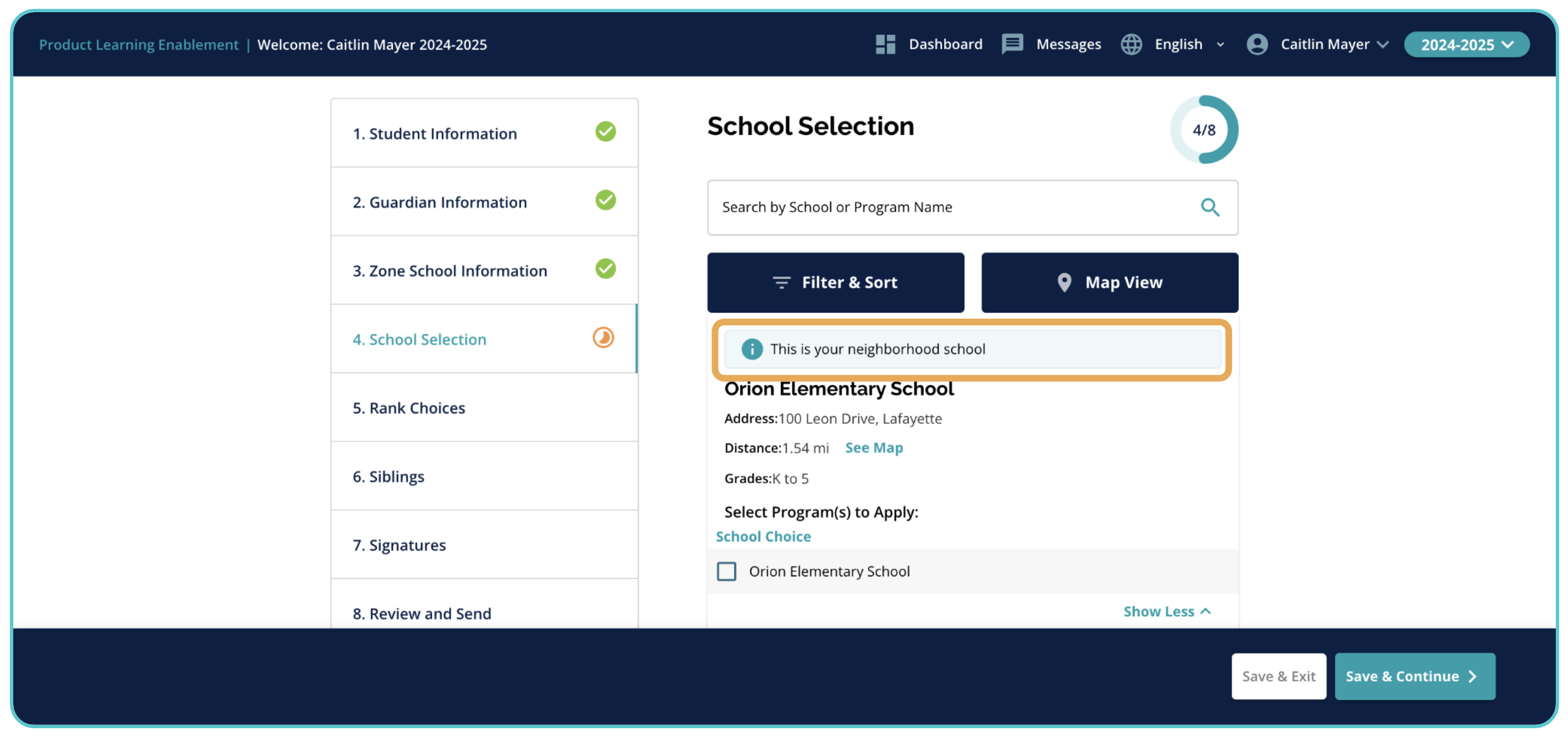The width and height of the screenshot is (1568, 736).
Task: Click the Dashboard grid icon
Action: [885, 44]
